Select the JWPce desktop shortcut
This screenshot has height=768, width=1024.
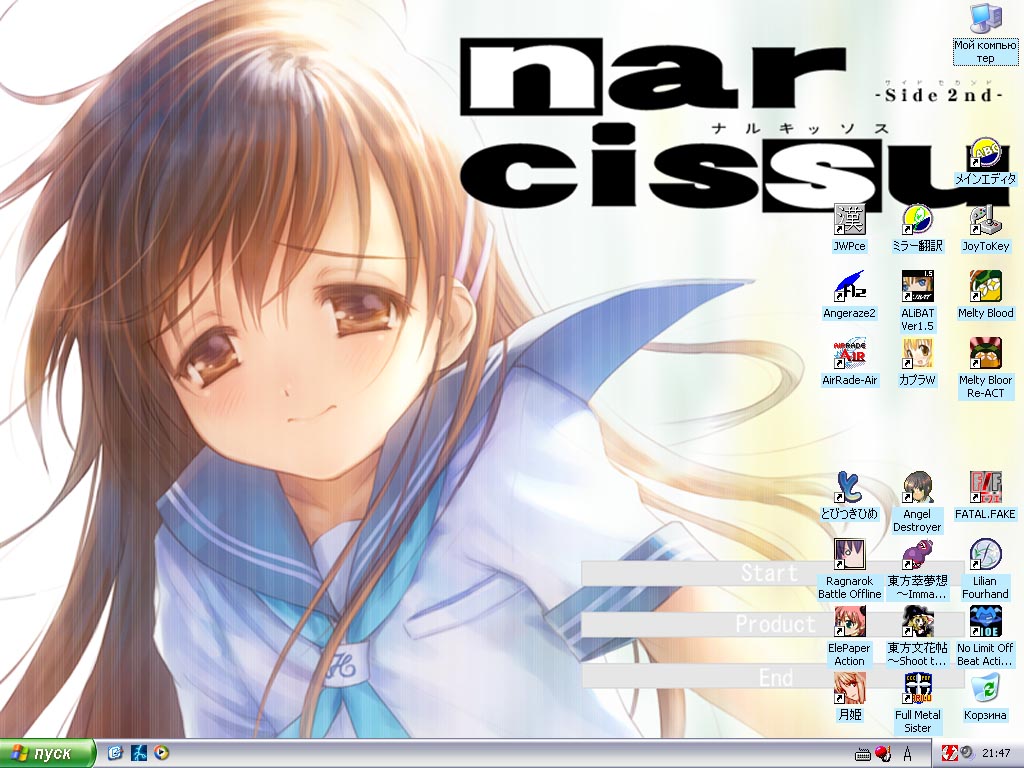(849, 229)
